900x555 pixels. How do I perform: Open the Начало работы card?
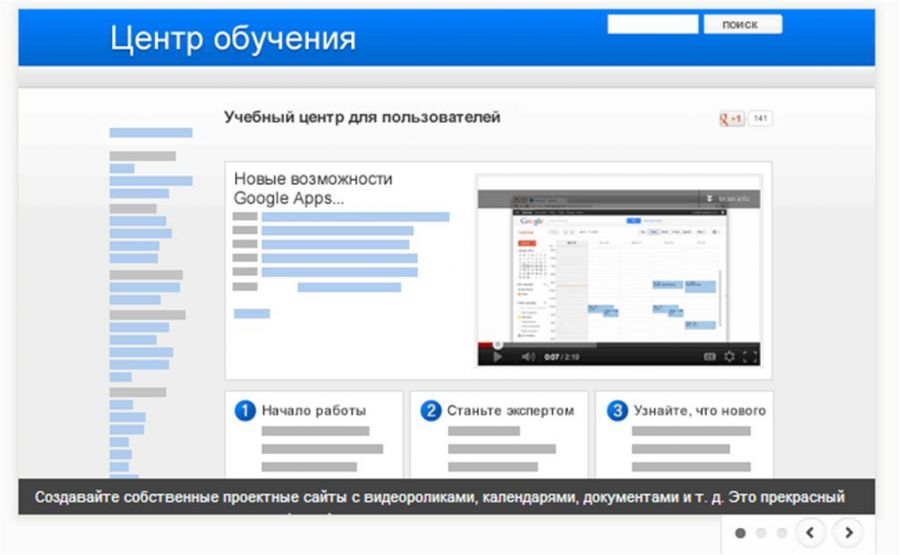point(314,434)
